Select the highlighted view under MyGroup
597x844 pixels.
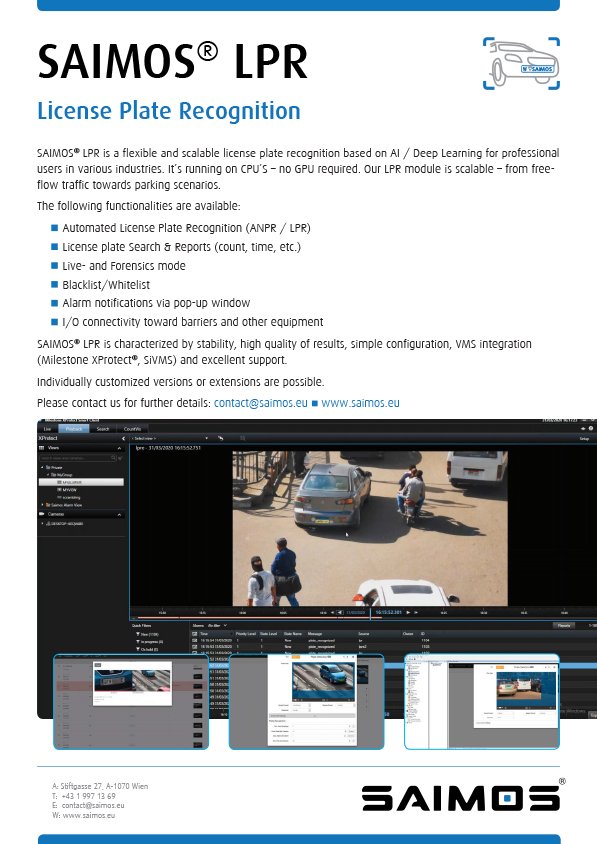coord(81,482)
